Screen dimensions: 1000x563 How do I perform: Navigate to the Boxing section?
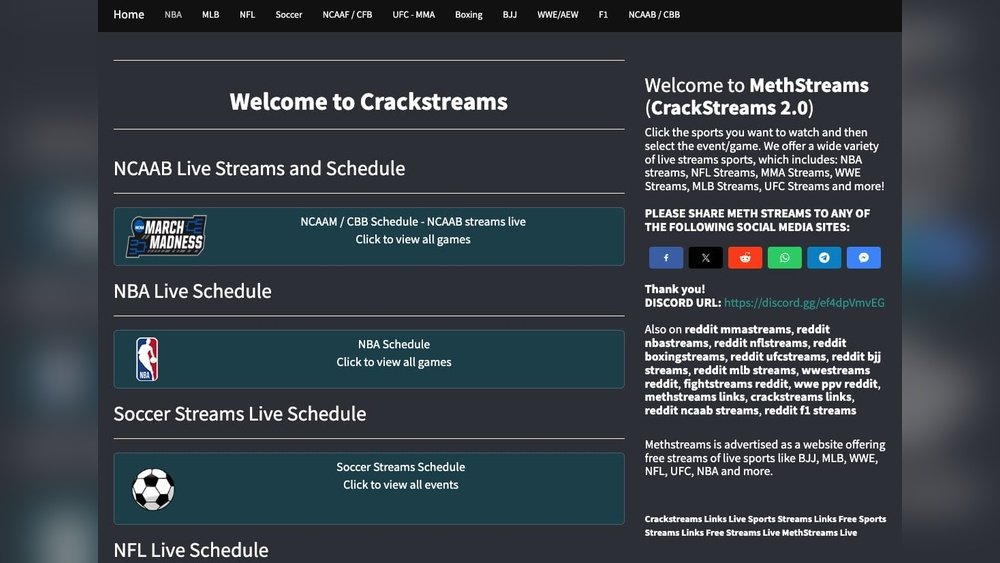[x=468, y=15]
